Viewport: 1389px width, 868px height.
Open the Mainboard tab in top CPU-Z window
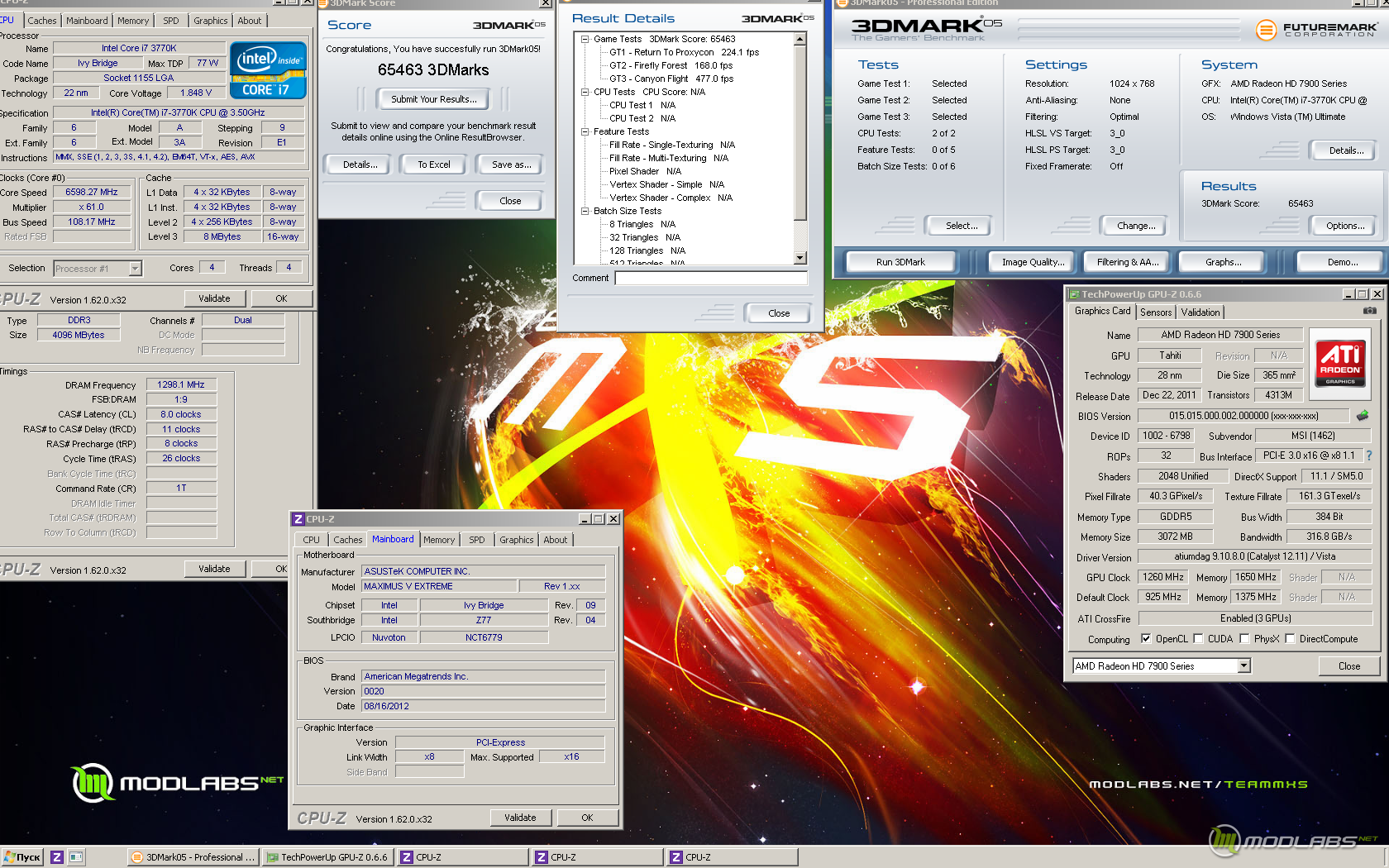point(87,21)
